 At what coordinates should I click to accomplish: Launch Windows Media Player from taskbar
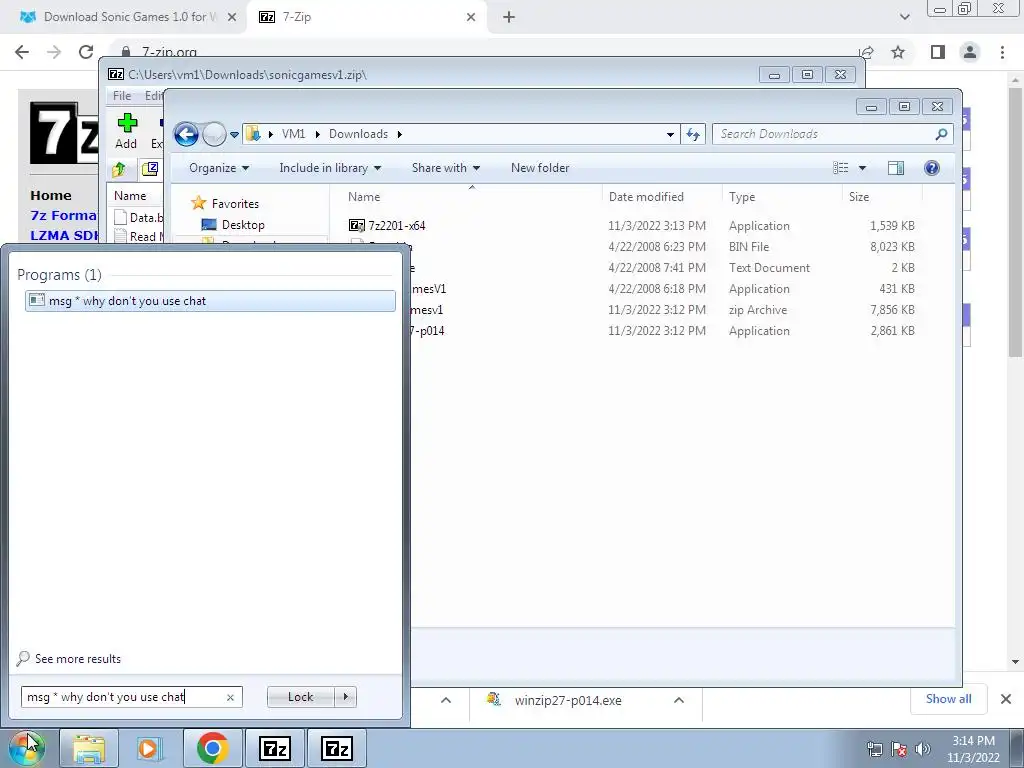coord(148,748)
